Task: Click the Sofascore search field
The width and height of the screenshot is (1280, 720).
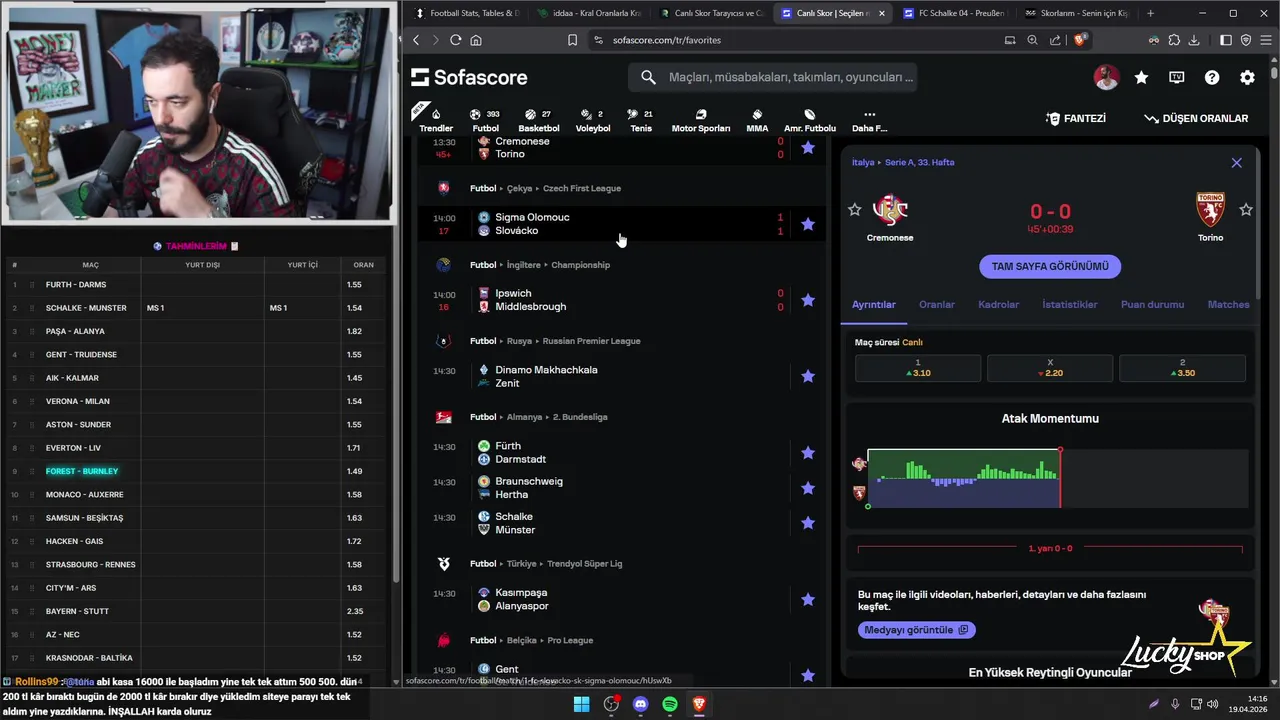Action: point(772,77)
